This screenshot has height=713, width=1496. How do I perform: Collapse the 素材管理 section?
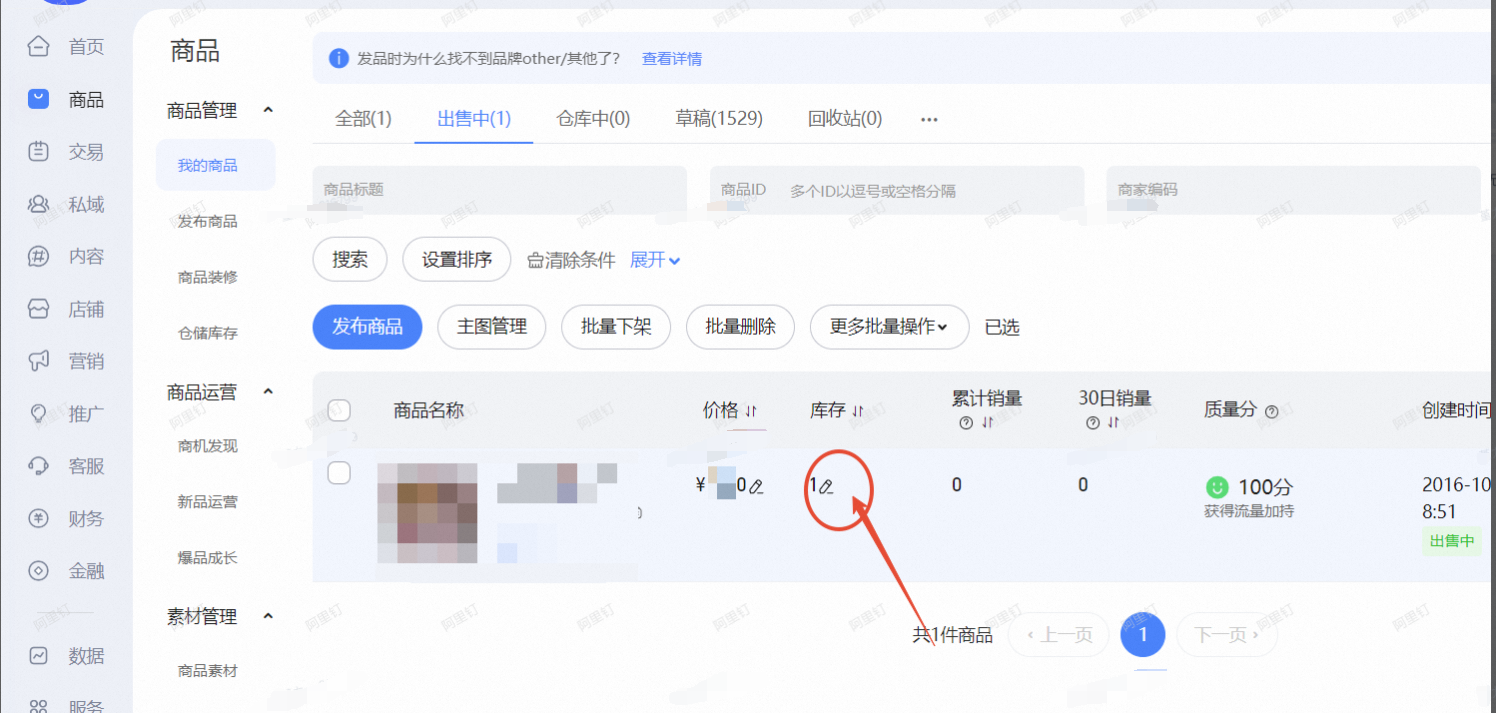pyautogui.click(x=268, y=616)
